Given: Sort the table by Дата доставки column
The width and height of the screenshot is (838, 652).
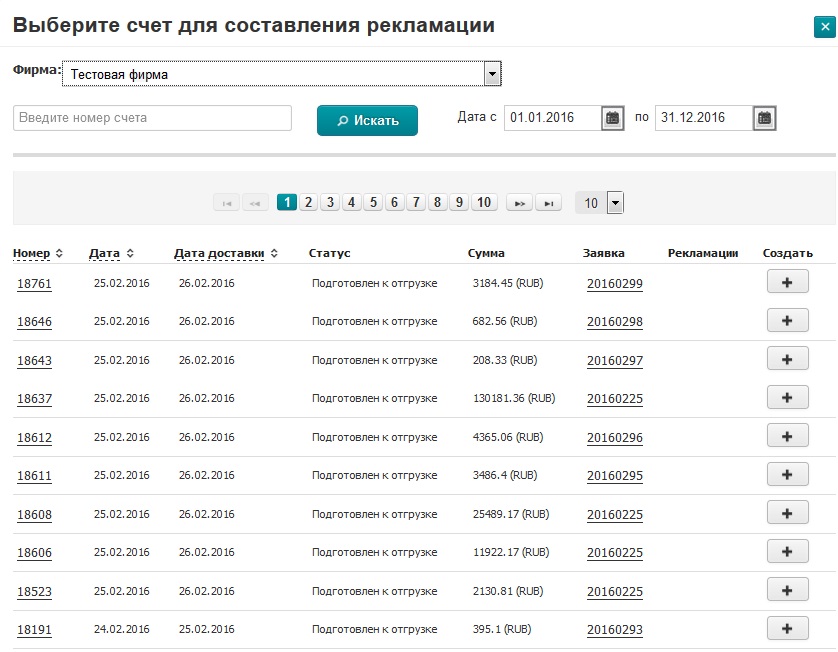Looking at the screenshot, I should tap(225, 253).
